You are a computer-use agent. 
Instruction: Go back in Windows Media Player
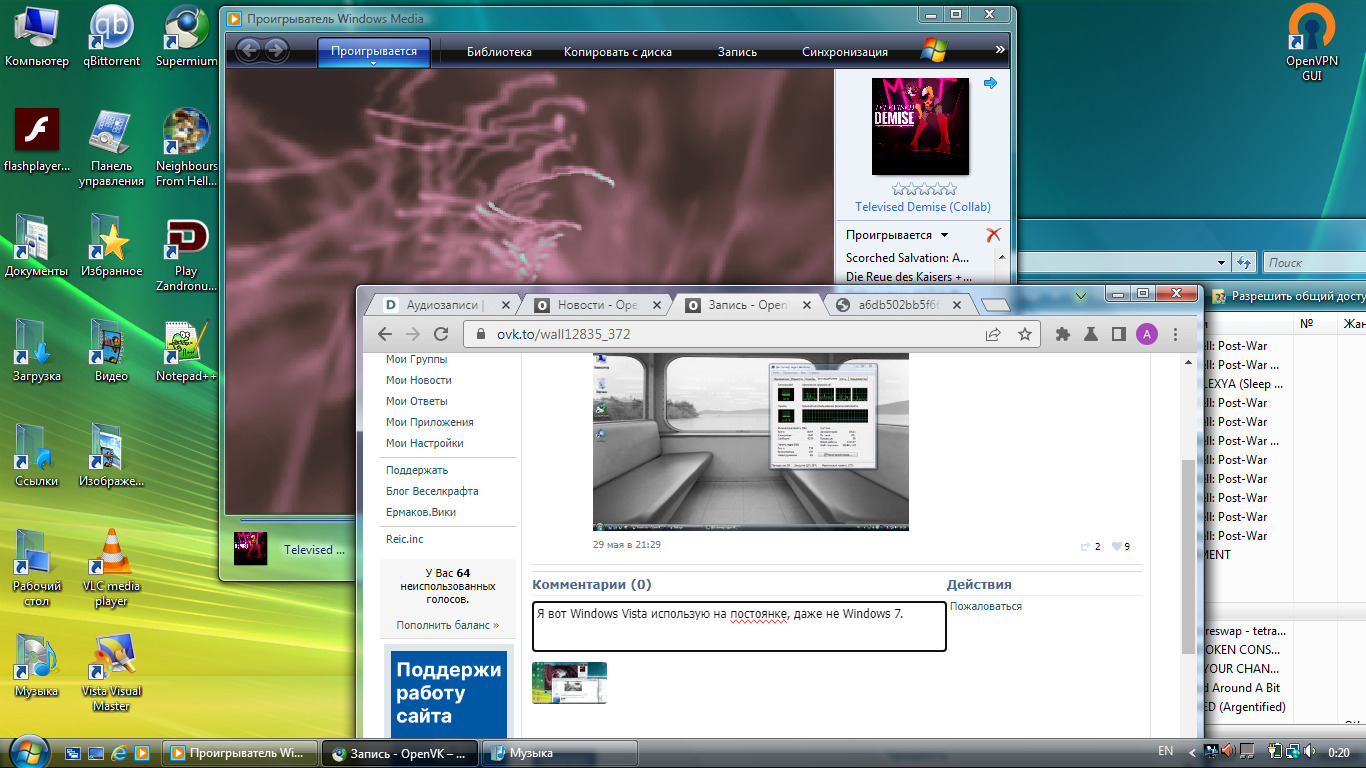pos(248,50)
